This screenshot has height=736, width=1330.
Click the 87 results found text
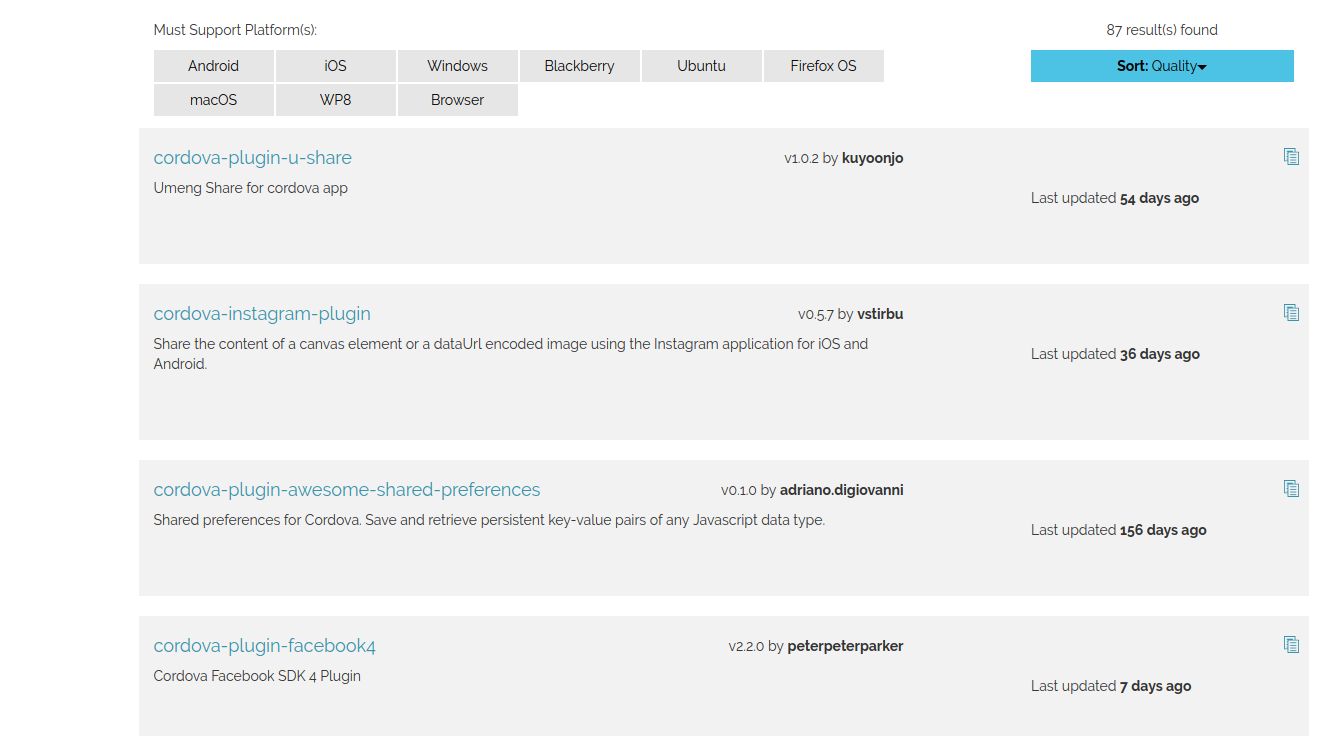1161,29
